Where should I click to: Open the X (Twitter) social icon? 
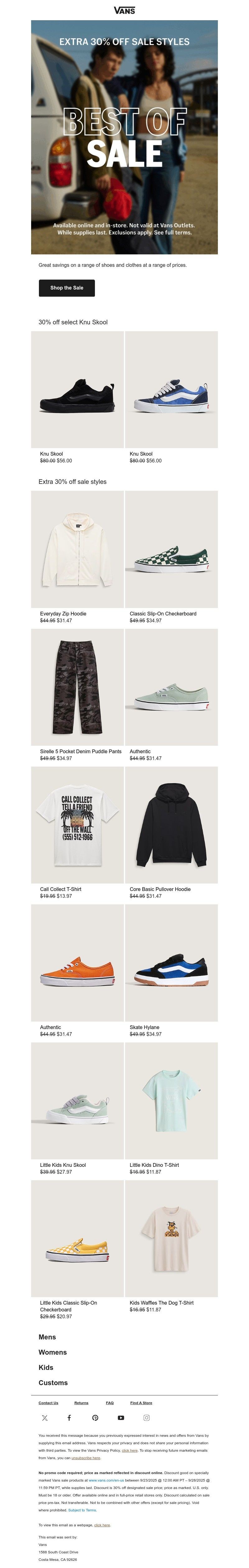coord(45,1418)
